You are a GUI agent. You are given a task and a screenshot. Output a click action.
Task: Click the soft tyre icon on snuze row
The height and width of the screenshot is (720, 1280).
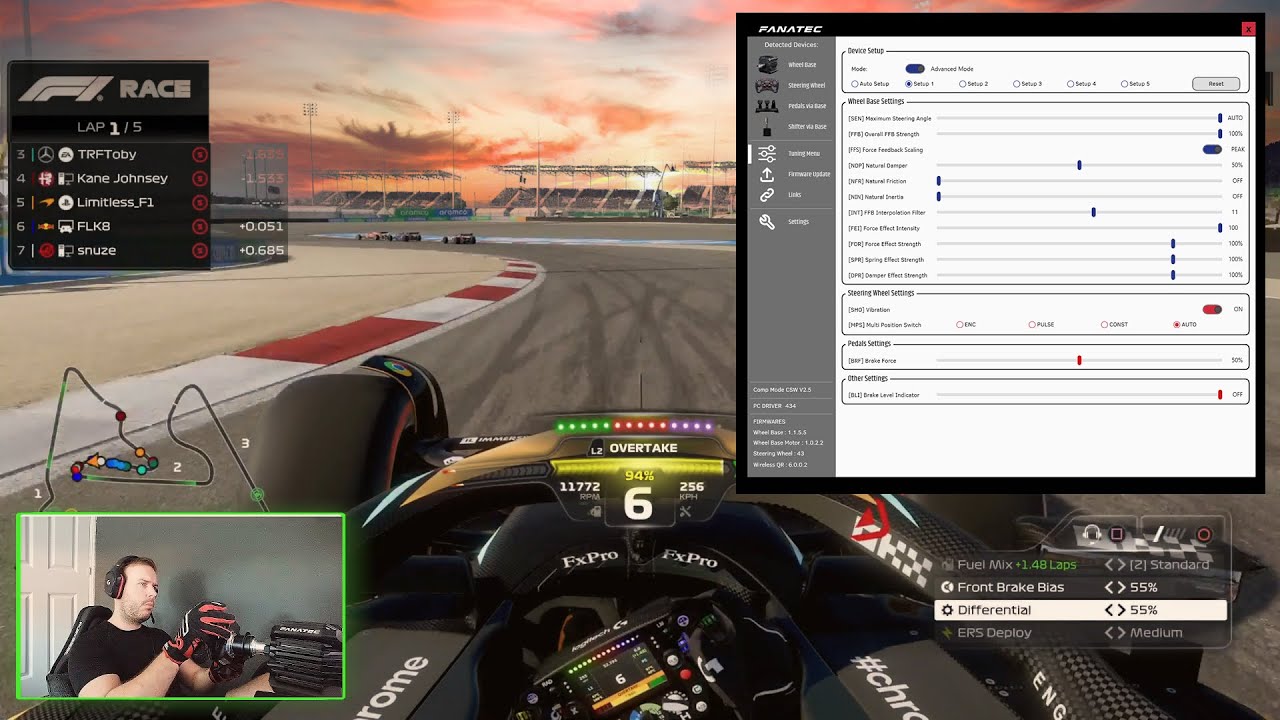pyautogui.click(x=199, y=250)
